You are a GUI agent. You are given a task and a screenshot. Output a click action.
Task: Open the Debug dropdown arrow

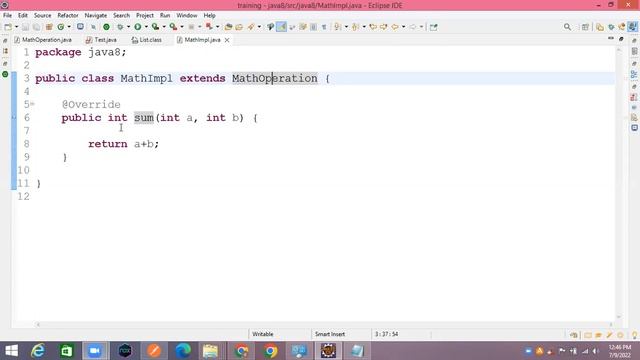(x=129, y=27)
